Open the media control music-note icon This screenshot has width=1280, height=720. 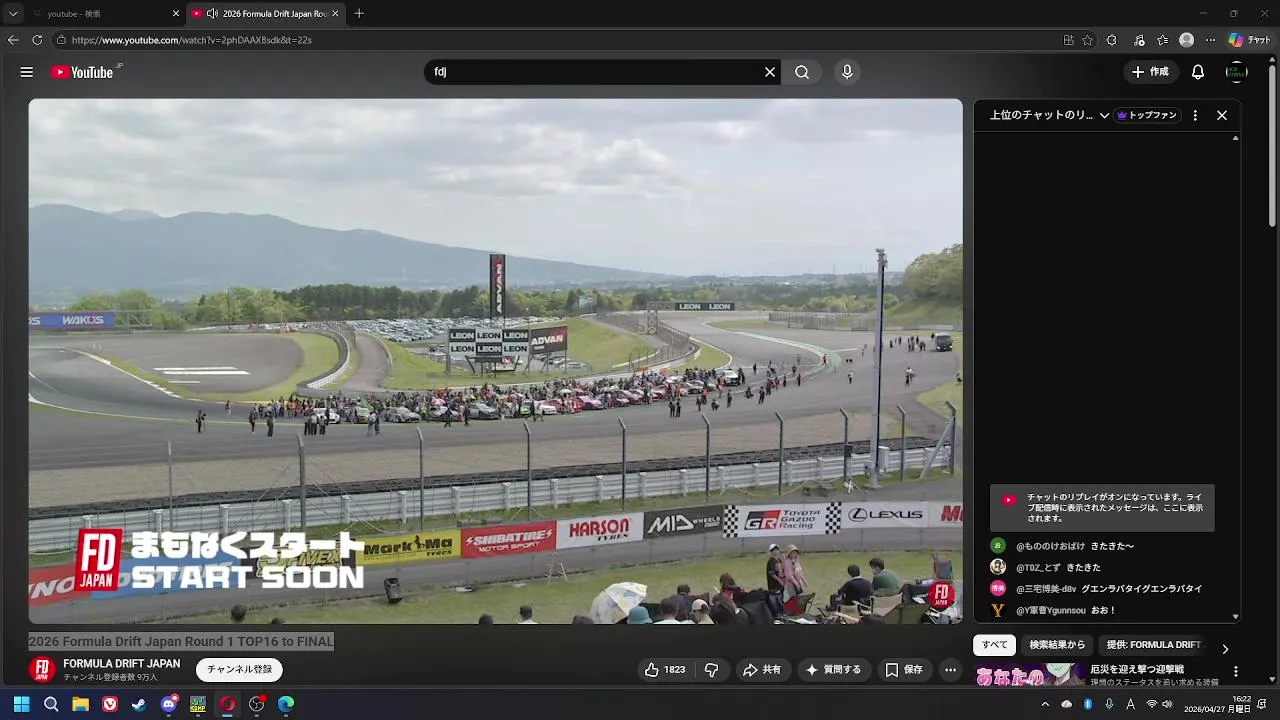coord(1139,40)
